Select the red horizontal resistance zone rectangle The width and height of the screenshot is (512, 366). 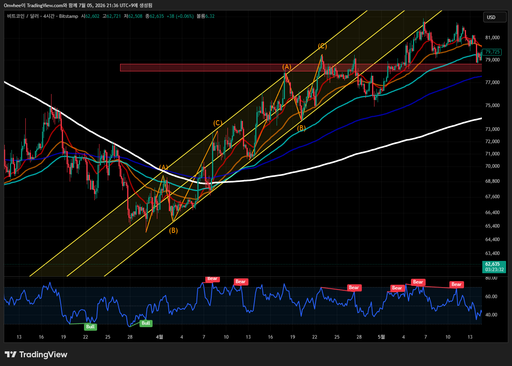301,68
